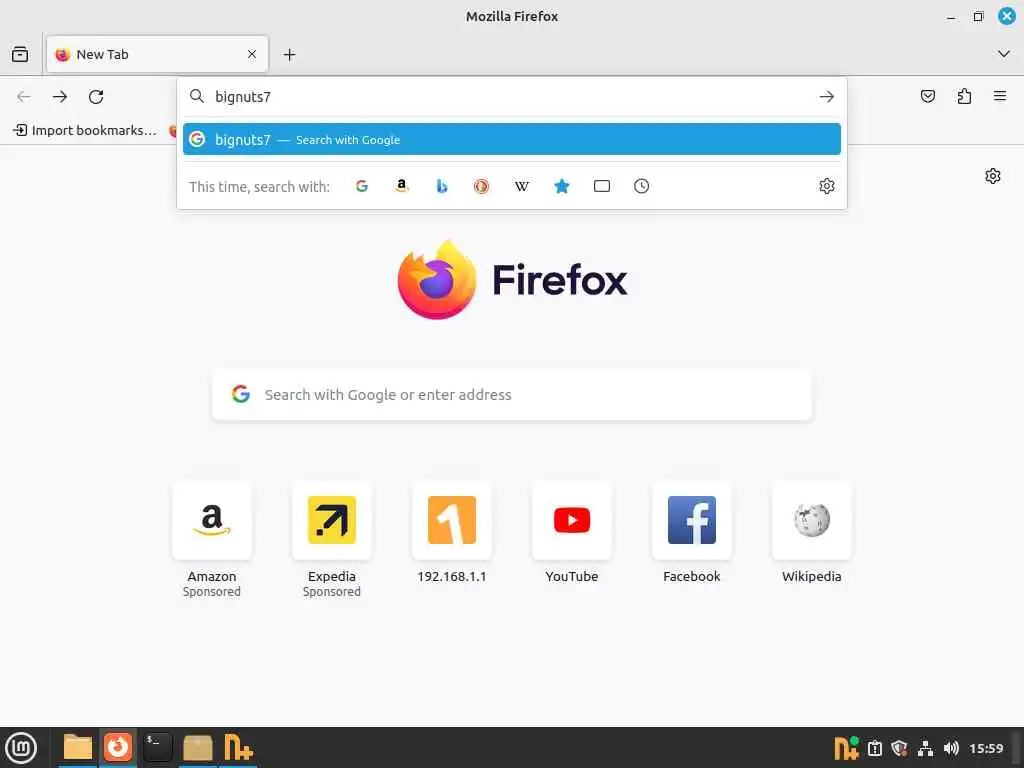This screenshot has height=768, width=1024.
Task: Go forward one page
Action: click(x=60, y=97)
